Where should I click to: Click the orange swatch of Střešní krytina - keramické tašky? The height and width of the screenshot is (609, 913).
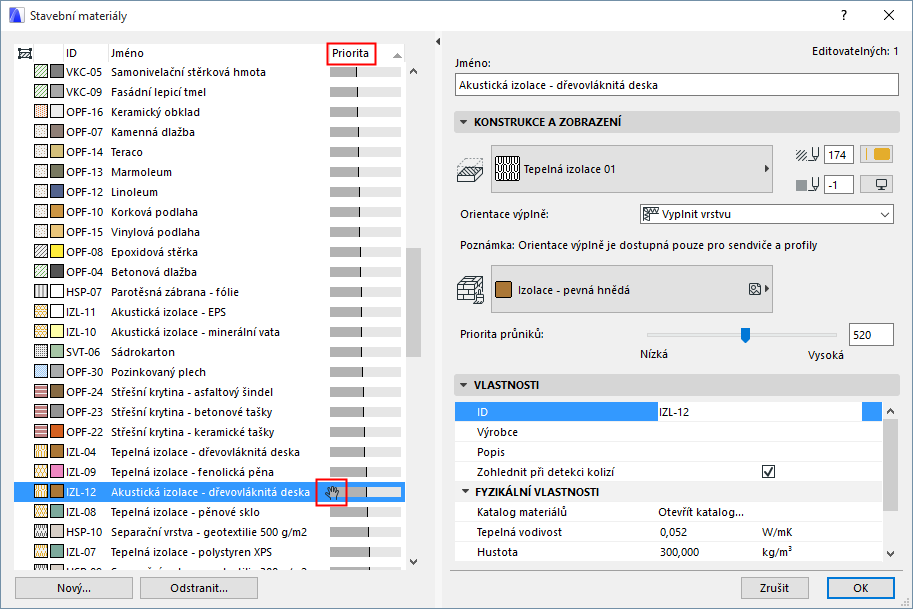tap(56, 431)
